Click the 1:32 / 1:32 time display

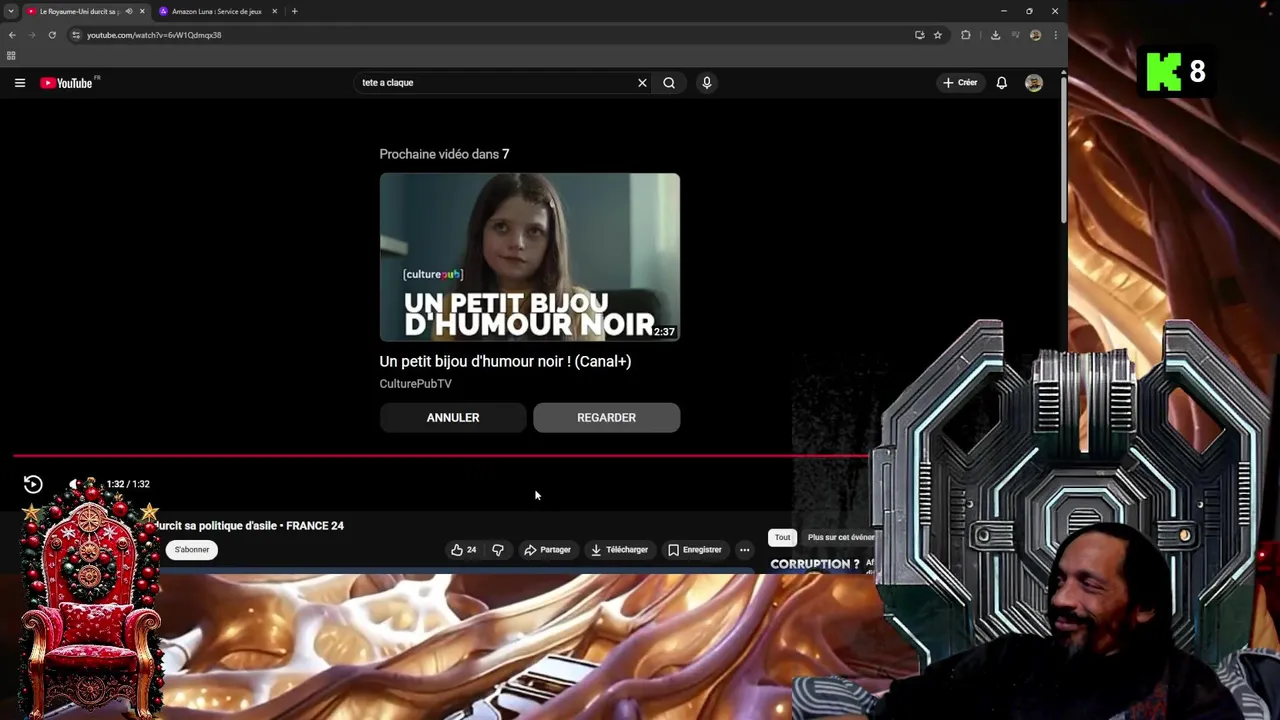pos(128,484)
